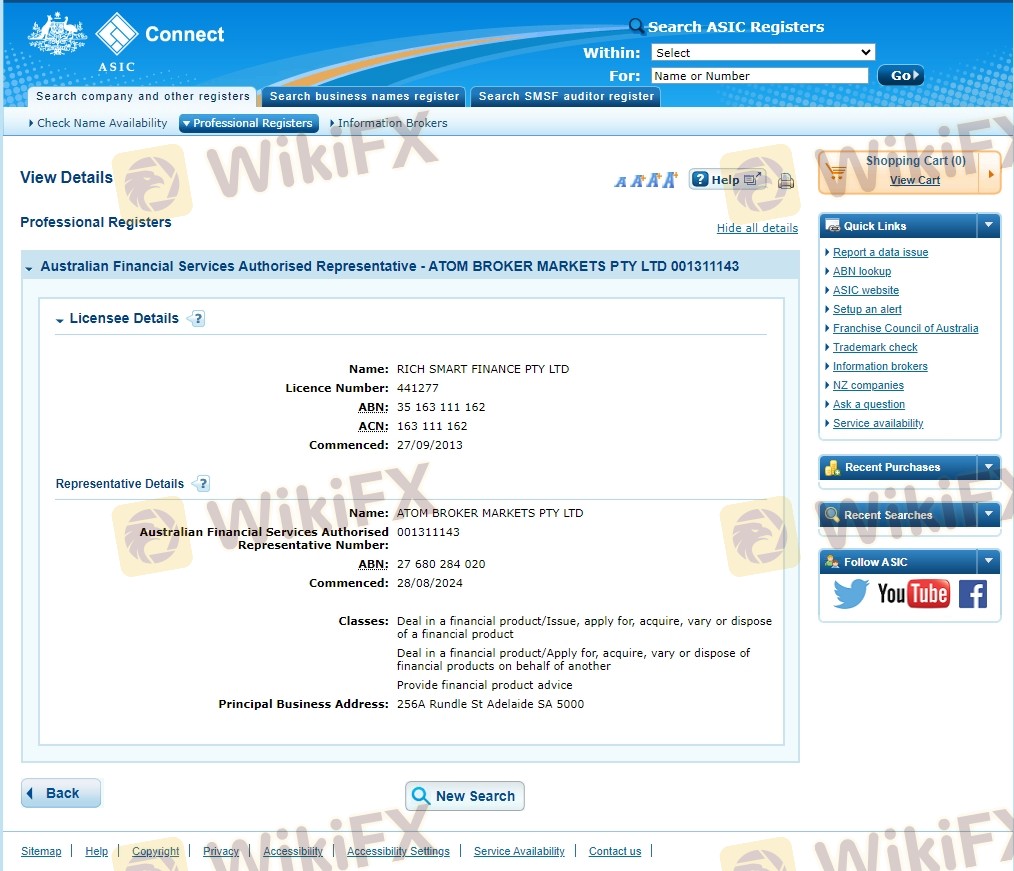
Task: Click the Hide all details link
Action: 757,228
